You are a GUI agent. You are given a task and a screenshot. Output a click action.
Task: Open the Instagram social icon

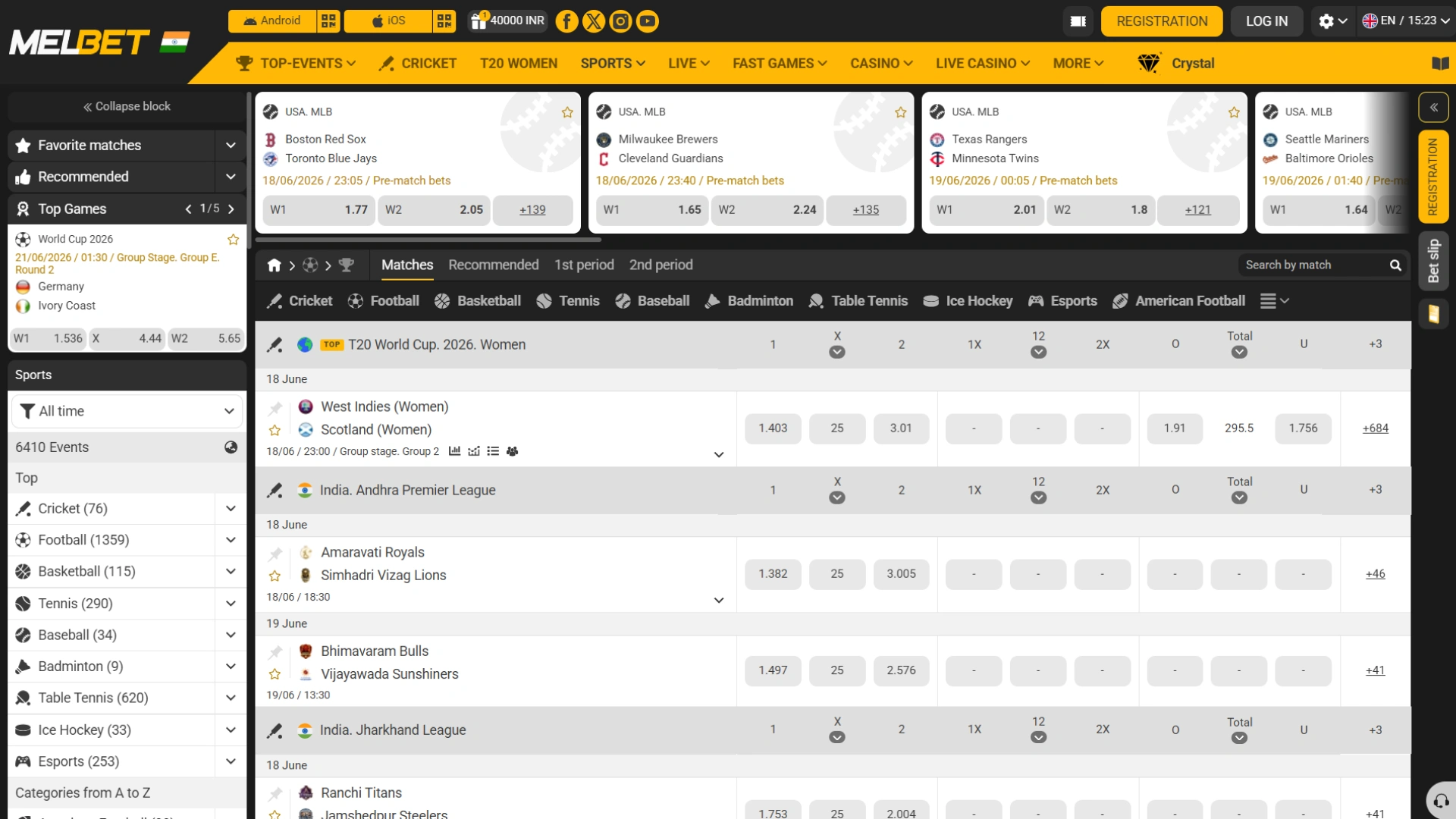[620, 21]
